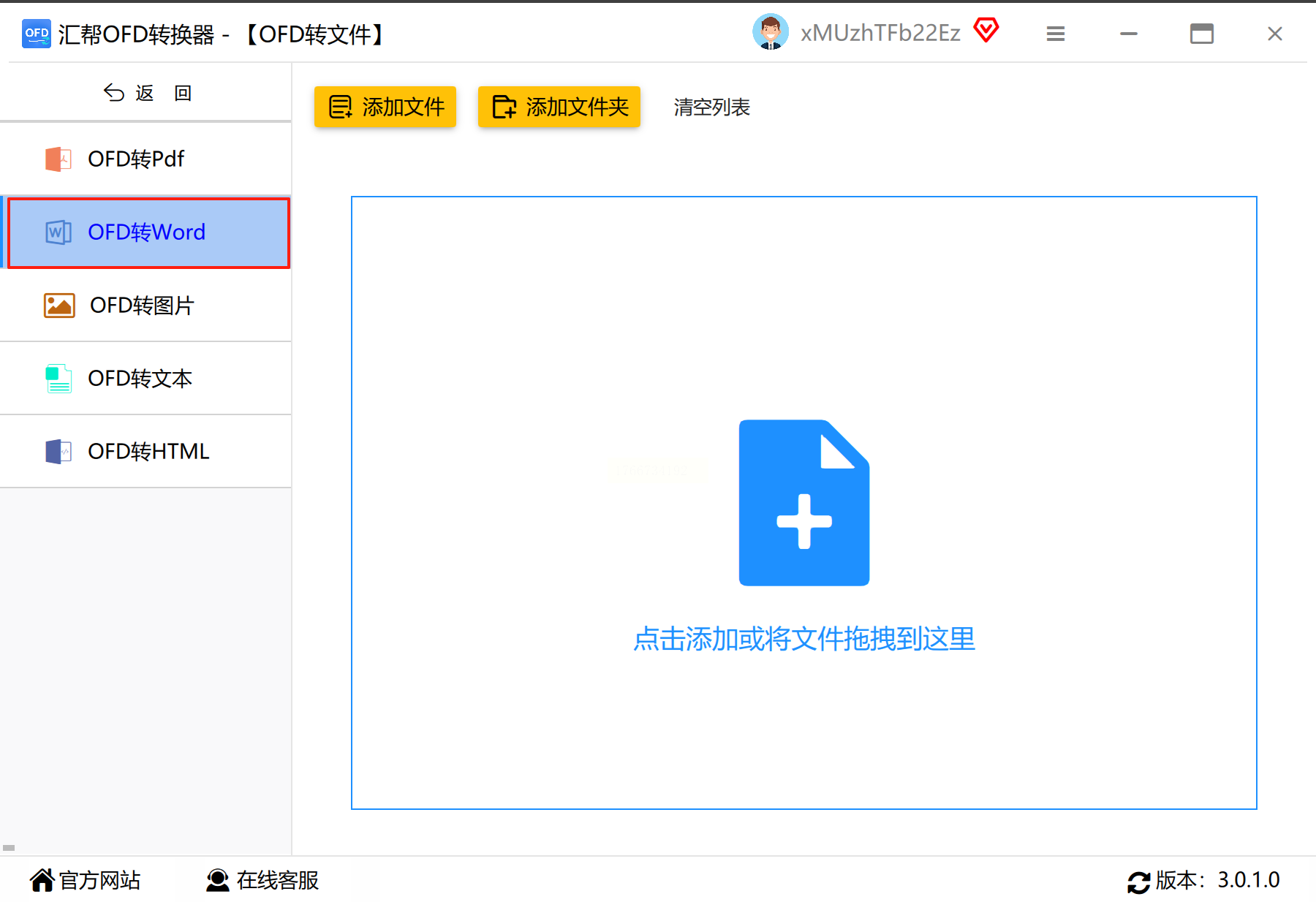Screen dimensions: 1316x902
Task: Click the 添加文件夹 button
Action: pyautogui.click(x=559, y=107)
